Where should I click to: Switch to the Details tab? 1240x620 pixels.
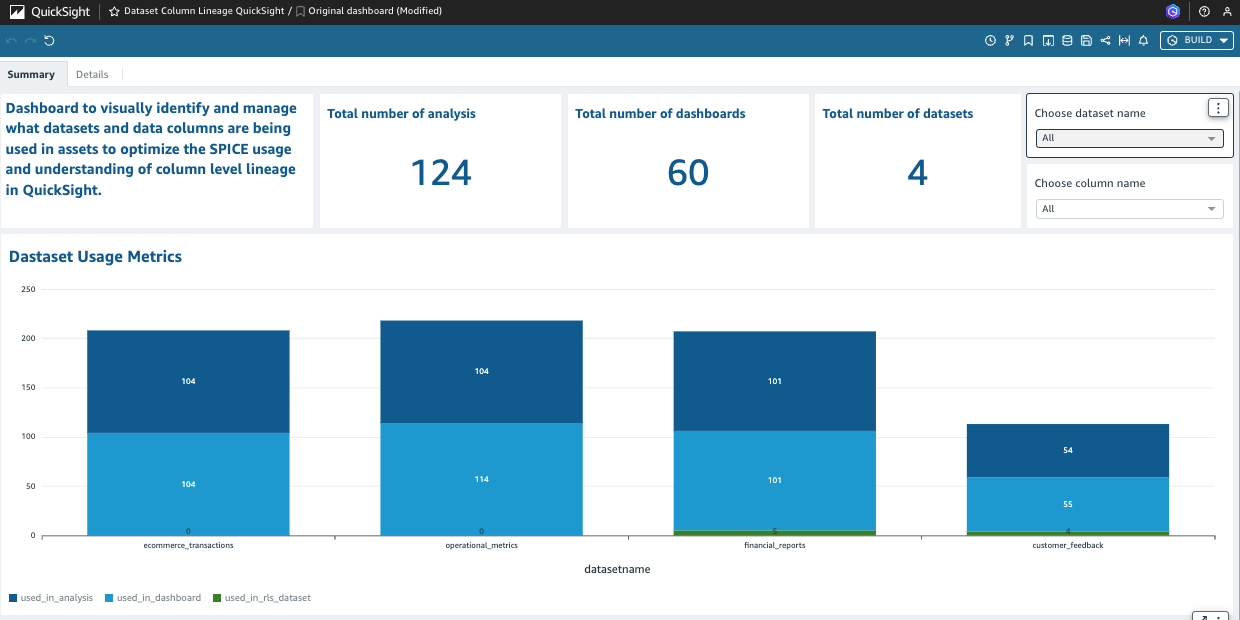(93, 74)
